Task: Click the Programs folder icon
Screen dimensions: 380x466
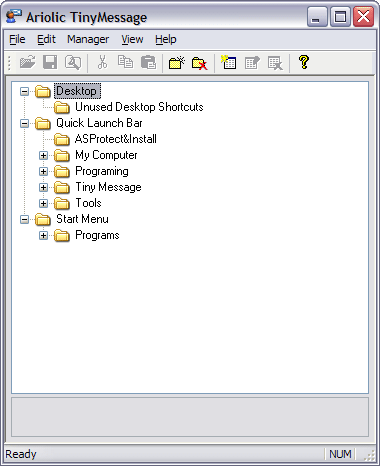Action: click(x=62, y=235)
